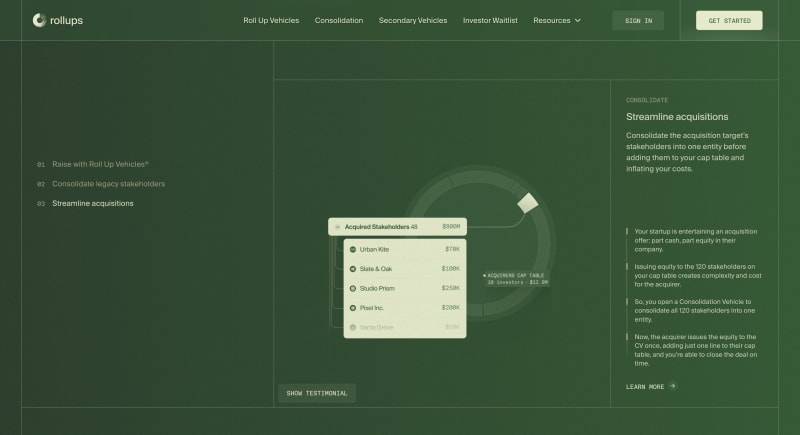
Task: Click the highlighted segment on the ring chart
Action: click(x=528, y=203)
